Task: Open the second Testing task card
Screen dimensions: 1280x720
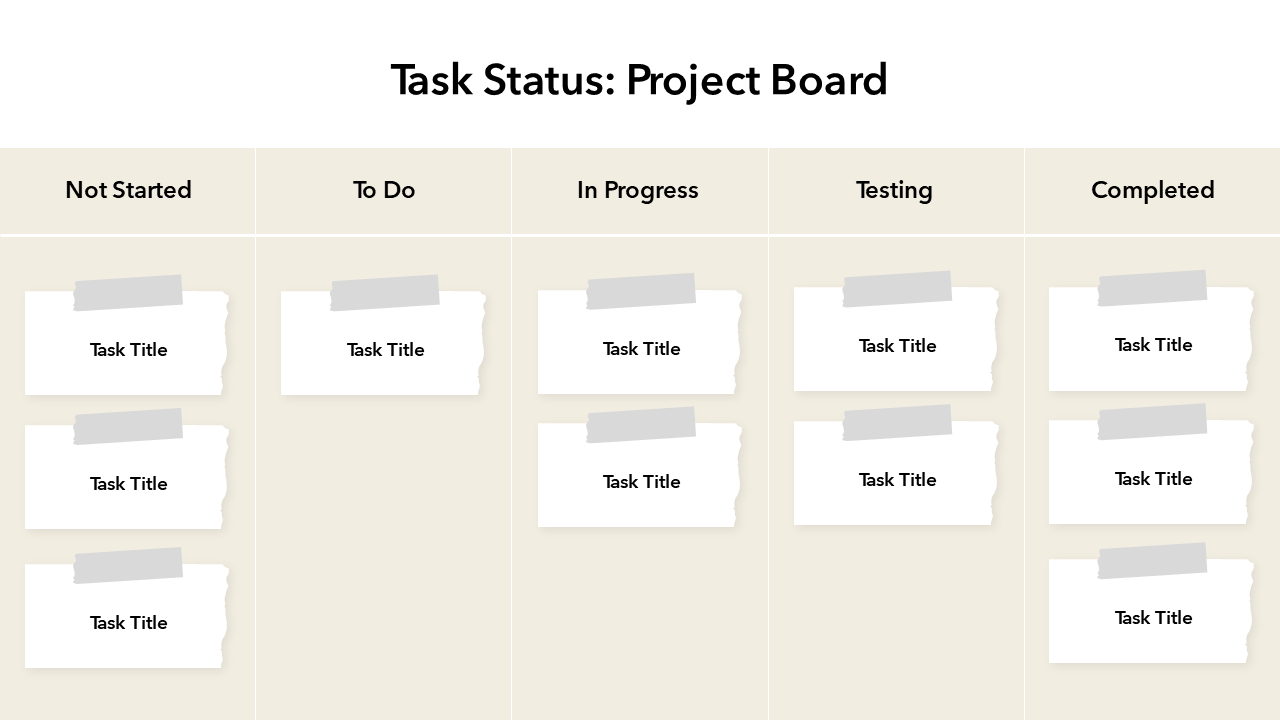Action: click(x=896, y=480)
